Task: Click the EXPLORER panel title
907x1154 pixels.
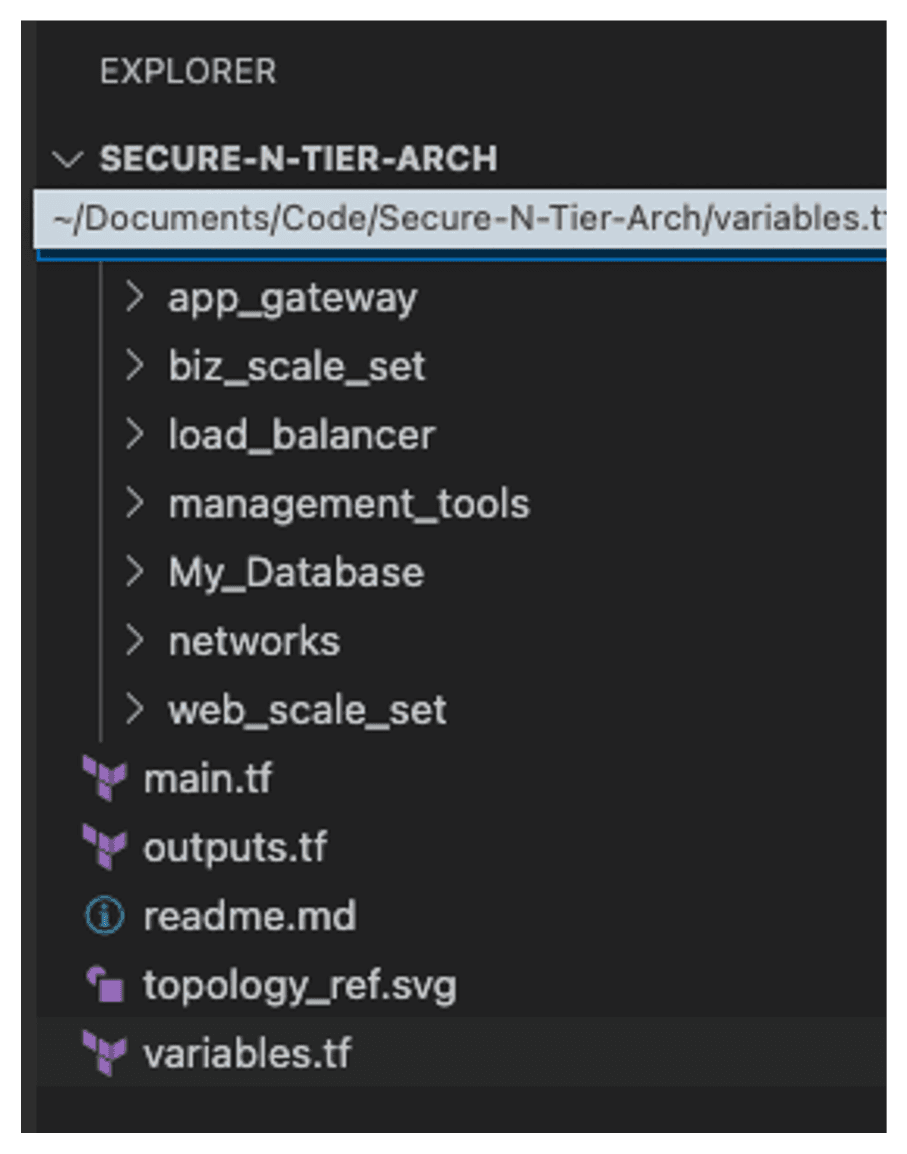Action: point(188,72)
